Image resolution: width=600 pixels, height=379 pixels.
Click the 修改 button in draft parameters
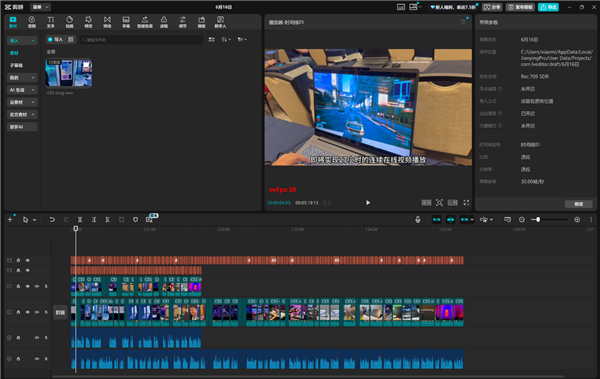point(579,204)
